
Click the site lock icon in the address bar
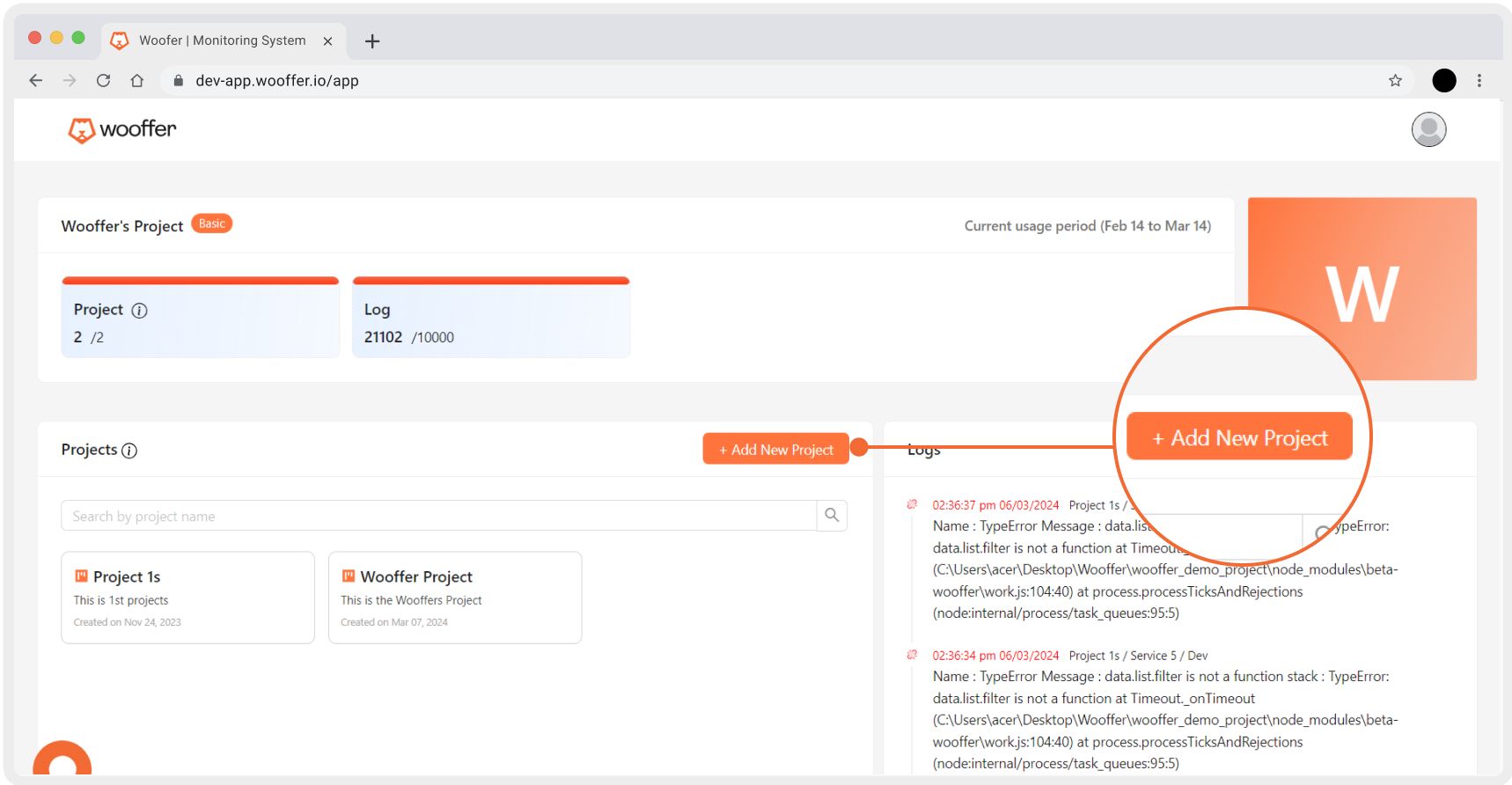coord(178,80)
